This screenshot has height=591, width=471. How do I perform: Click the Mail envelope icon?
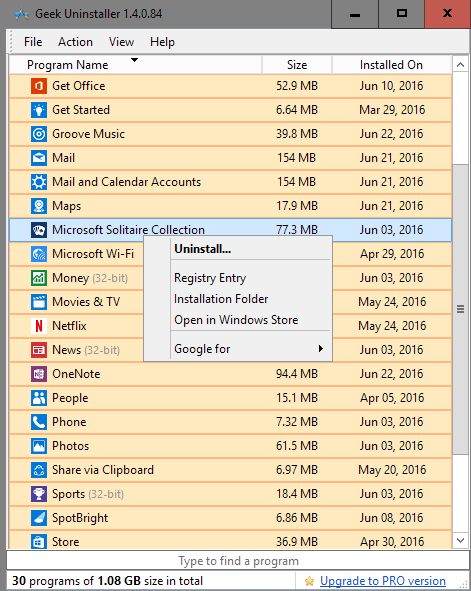pos(39,158)
